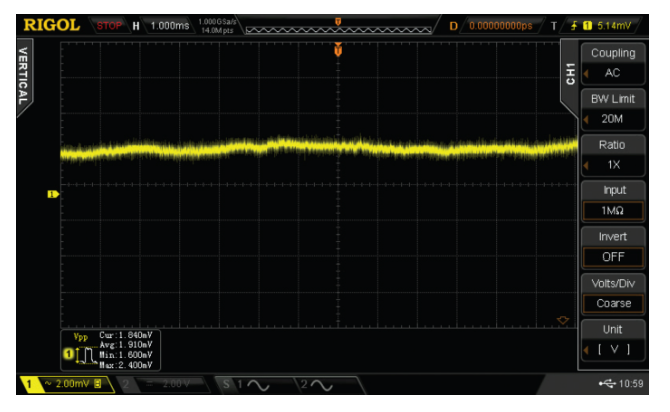Click the waveform memory overview bar
This screenshot has height=412, width=670.
tap(338, 30)
